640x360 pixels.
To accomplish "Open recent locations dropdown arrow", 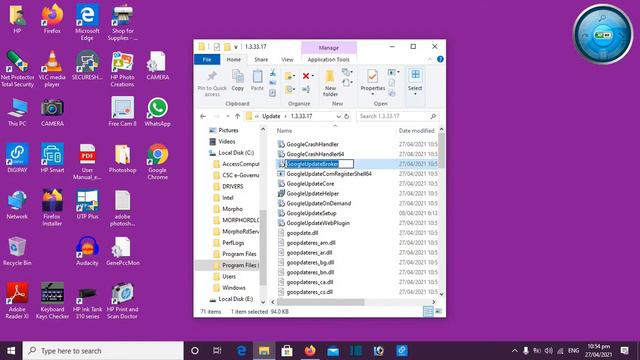I will click(227, 116).
